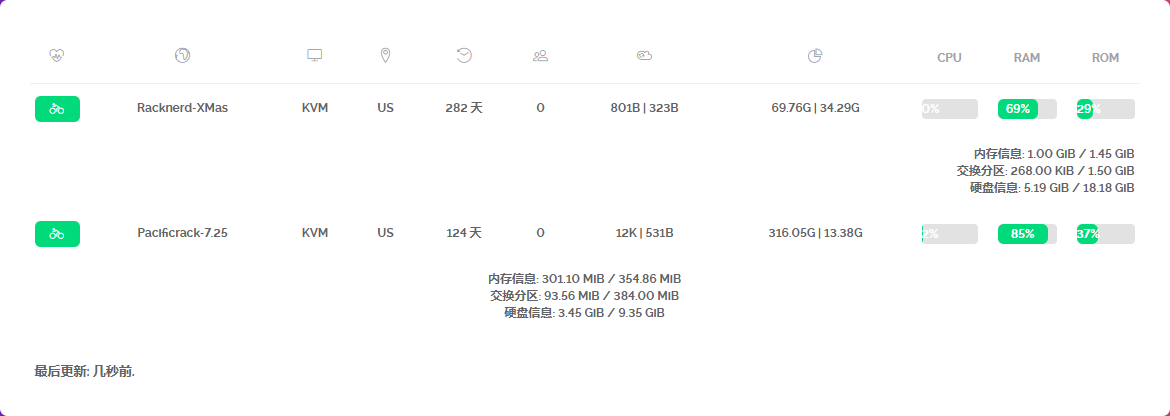Click Pacificrack traffic 316.05G | 13.38G cell
This screenshot has height=416, width=1170.
pyautogui.click(x=816, y=233)
